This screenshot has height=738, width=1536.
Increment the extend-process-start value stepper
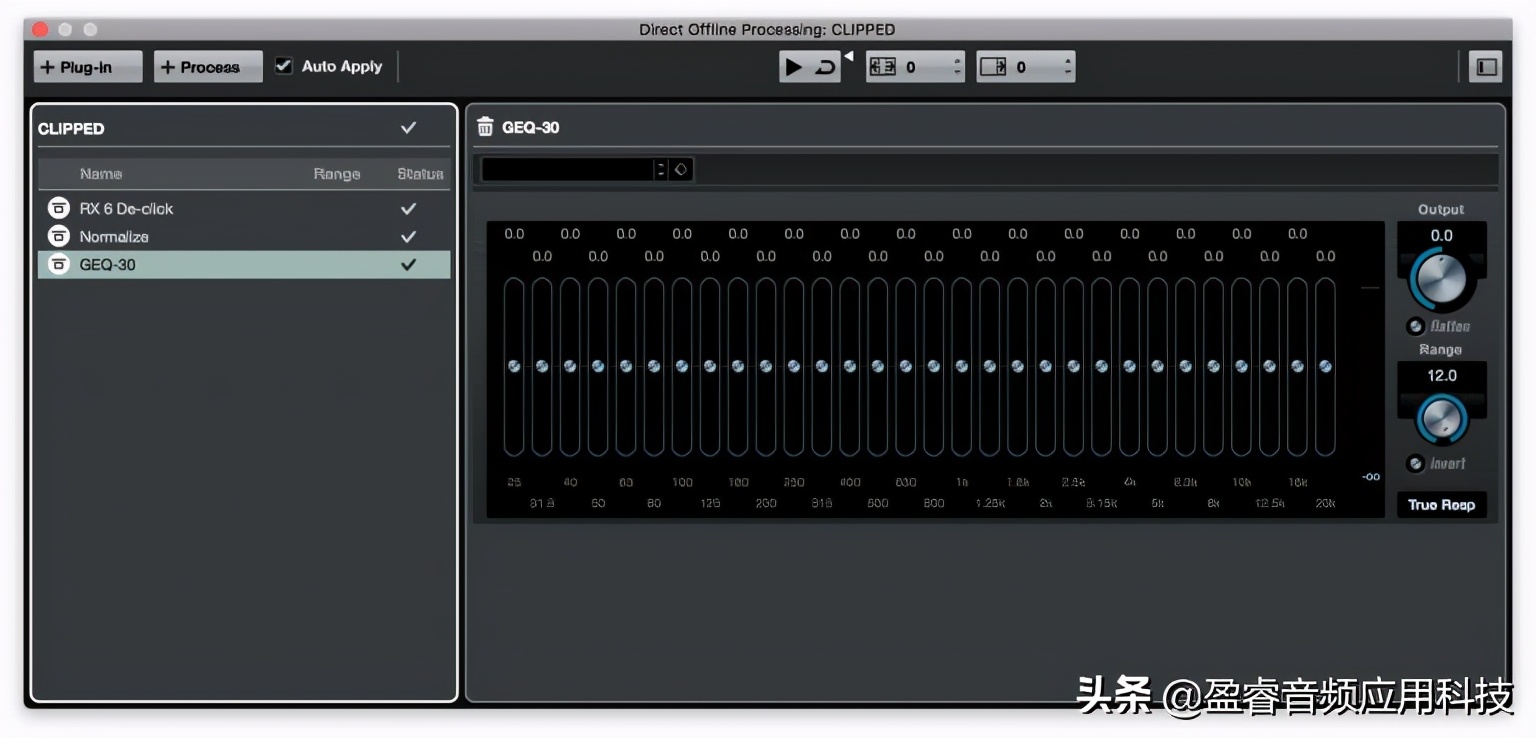pyautogui.click(x=957, y=61)
